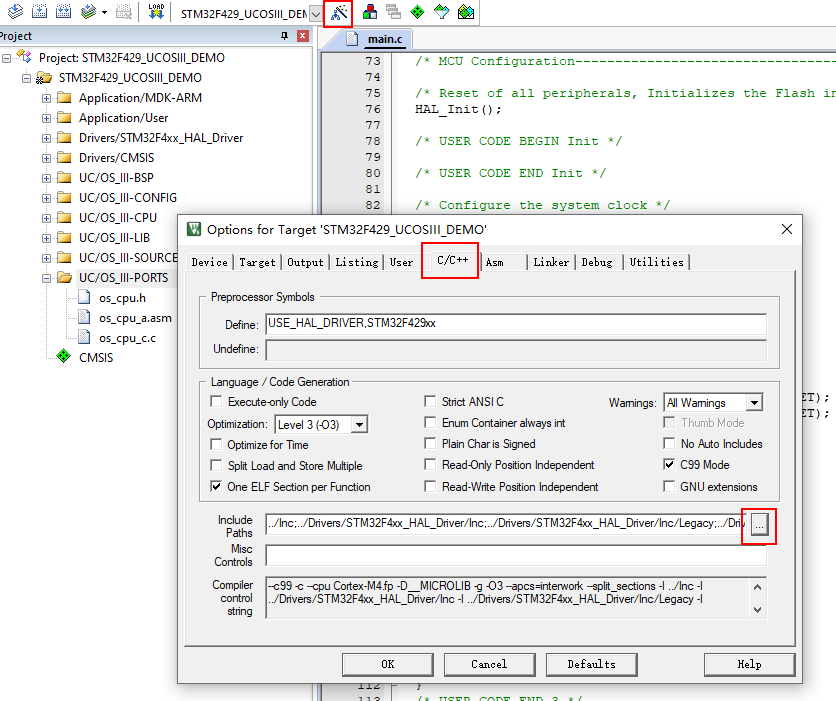This screenshot has height=701, width=836.
Task: Switch to the Debug tab
Action: 597,262
